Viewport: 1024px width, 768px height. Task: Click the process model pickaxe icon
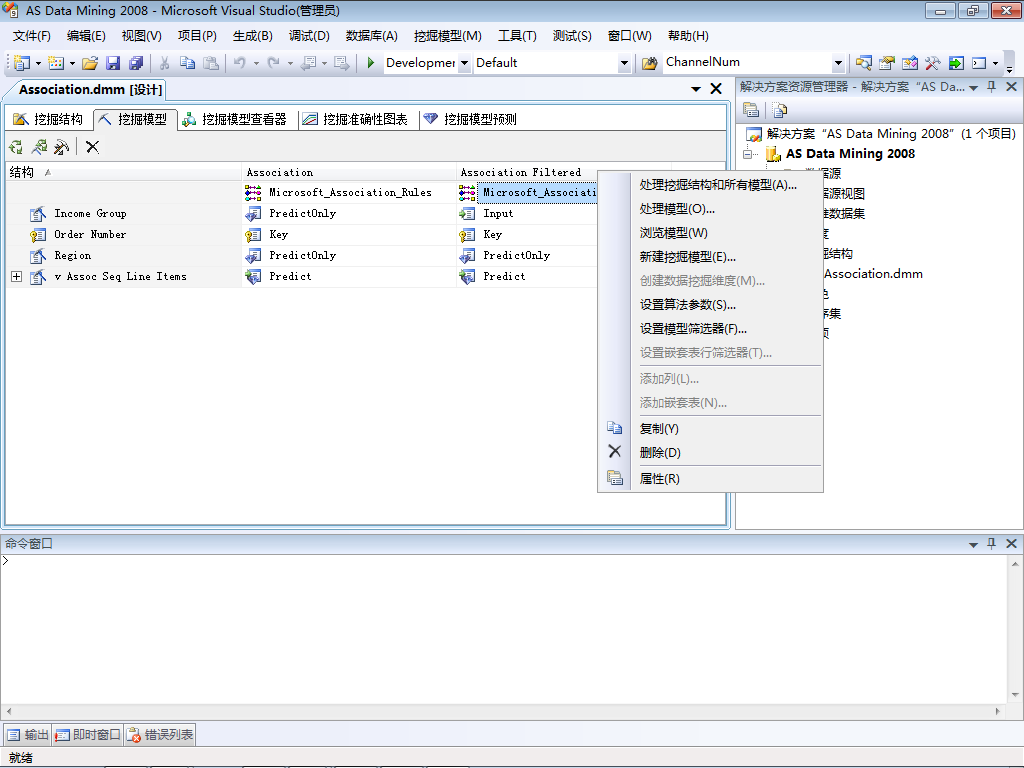point(61,147)
